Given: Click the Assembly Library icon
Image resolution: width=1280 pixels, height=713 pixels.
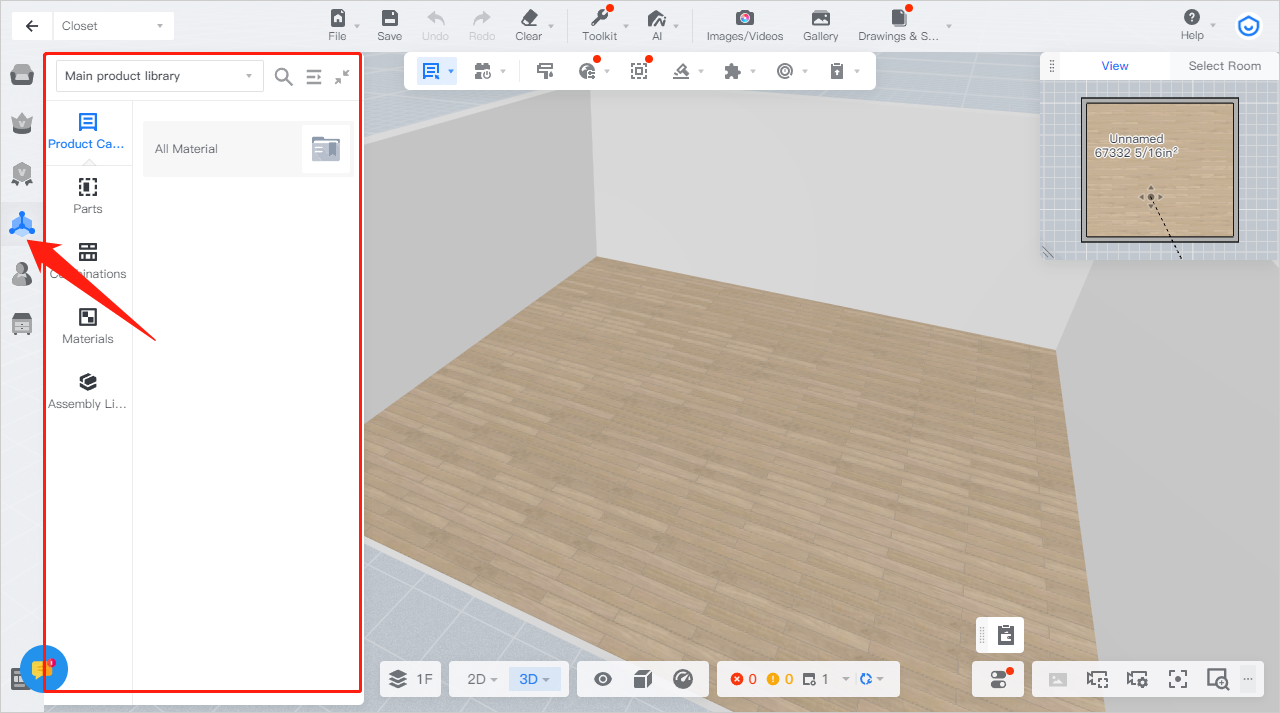Looking at the screenshot, I should coord(88,383).
